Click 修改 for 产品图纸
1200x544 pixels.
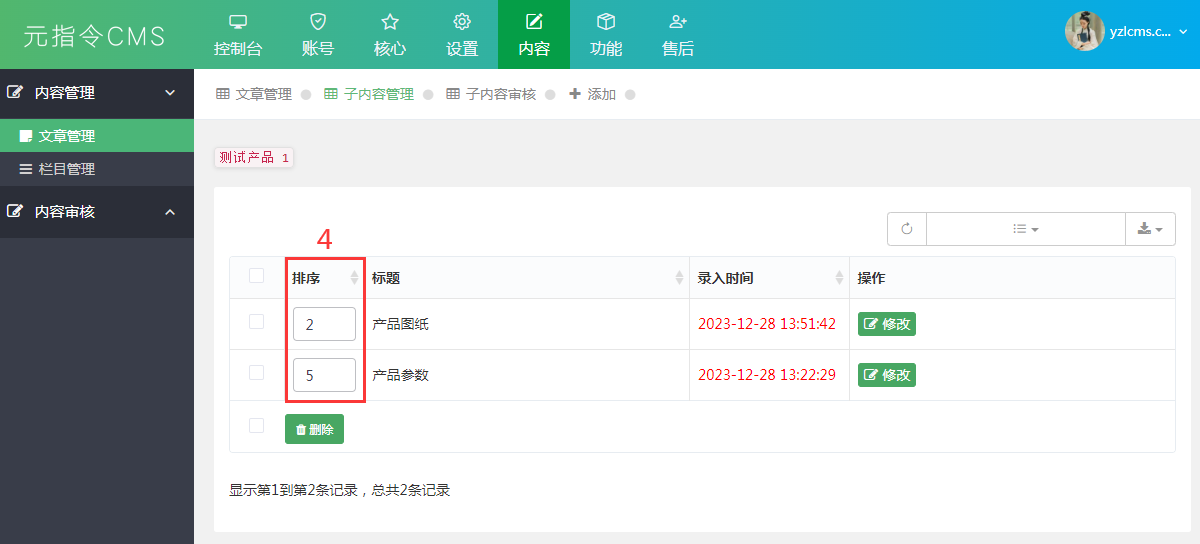887,324
